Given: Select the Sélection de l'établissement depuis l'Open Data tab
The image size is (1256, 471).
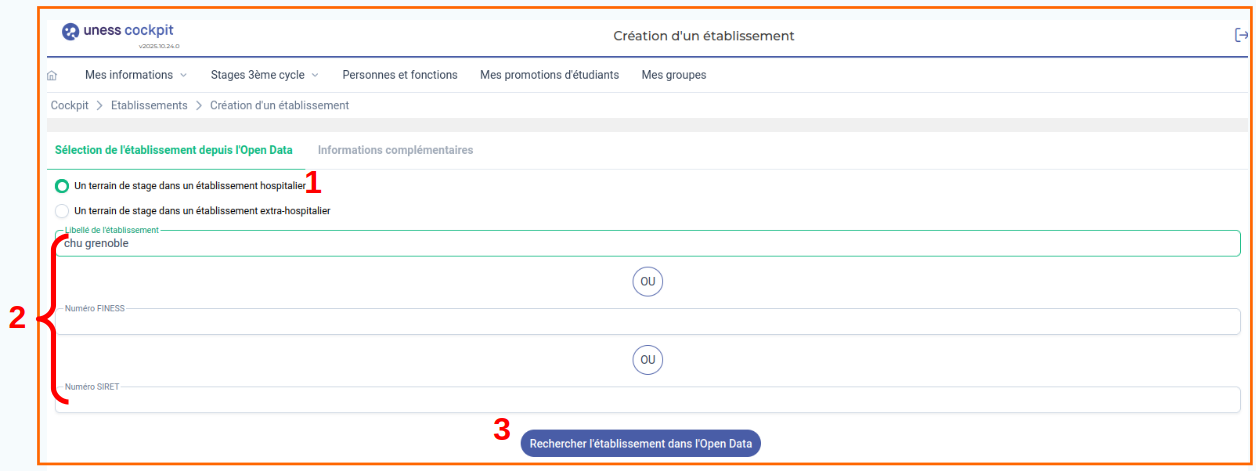Looking at the screenshot, I should pos(174,150).
